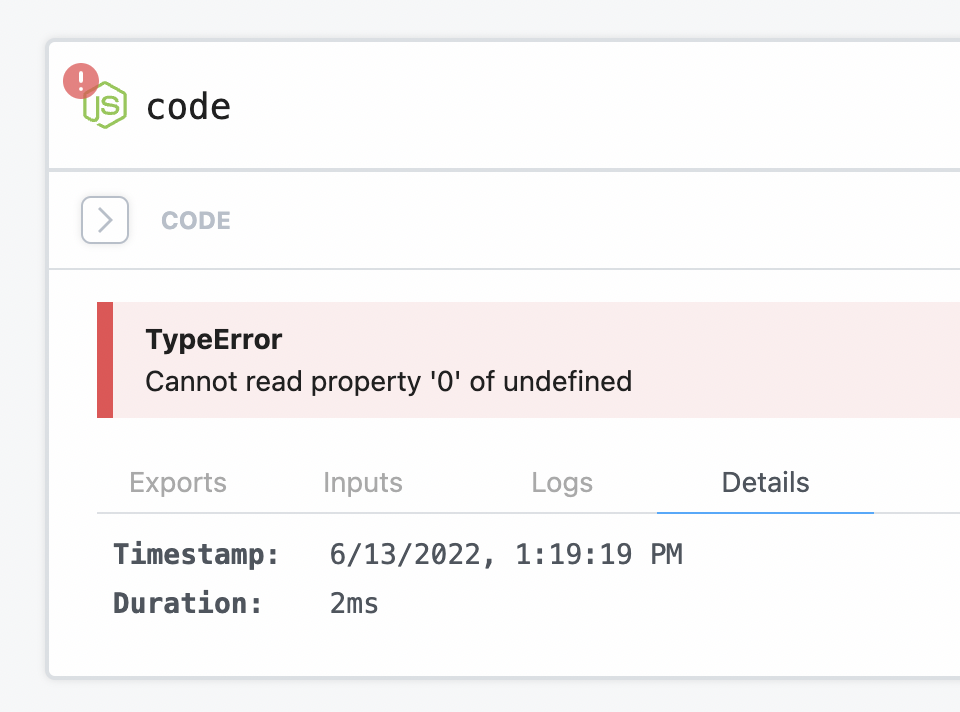This screenshot has height=712, width=960.
Task: Click the red error exclamation badge
Action: (81, 81)
